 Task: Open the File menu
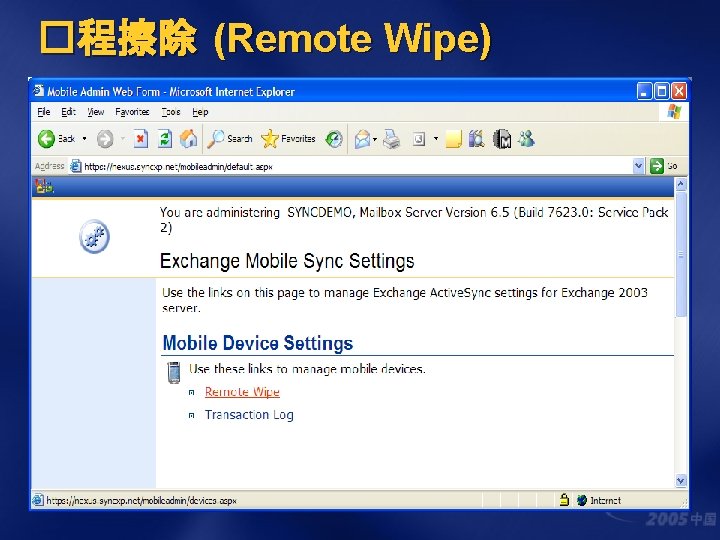44,112
